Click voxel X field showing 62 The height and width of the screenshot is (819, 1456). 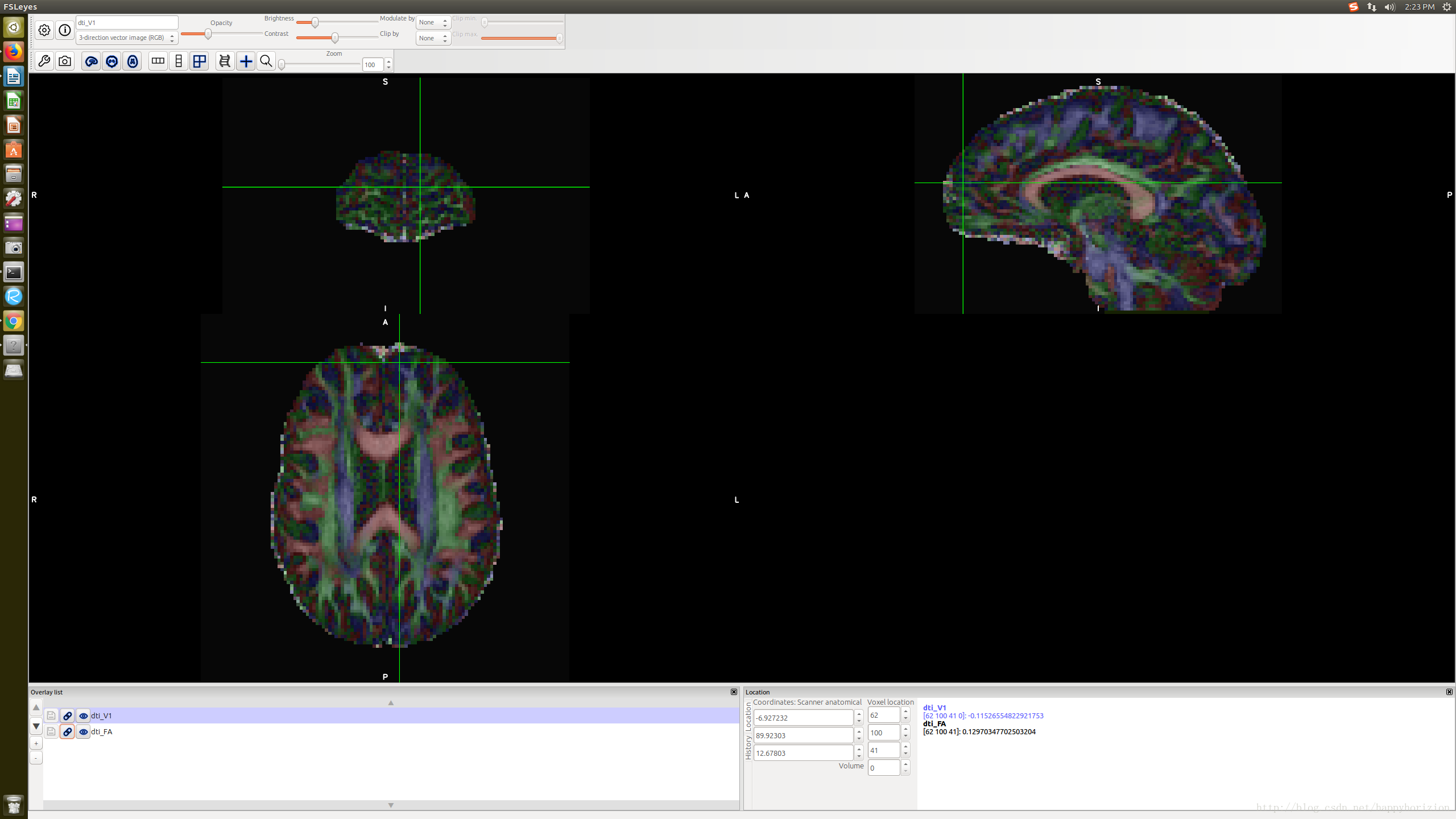(884, 715)
